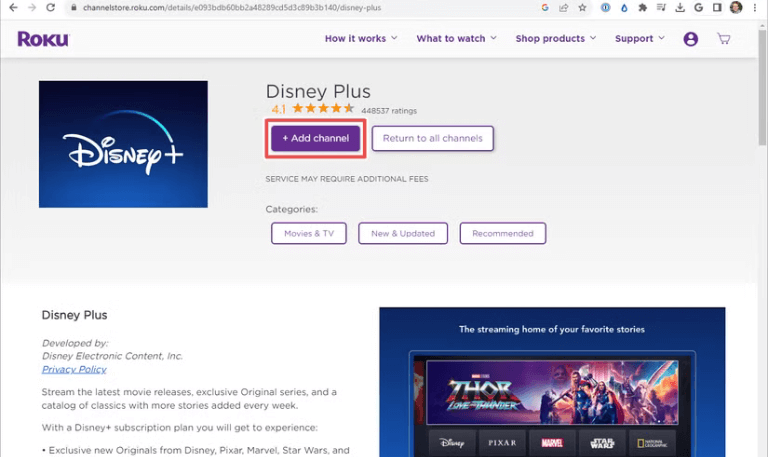The width and height of the screenshot is (768, 457).
Task: Click SERVICE MAY REQUIRE ADDITIONAL FEES text
Action: [x=347, y=179]
